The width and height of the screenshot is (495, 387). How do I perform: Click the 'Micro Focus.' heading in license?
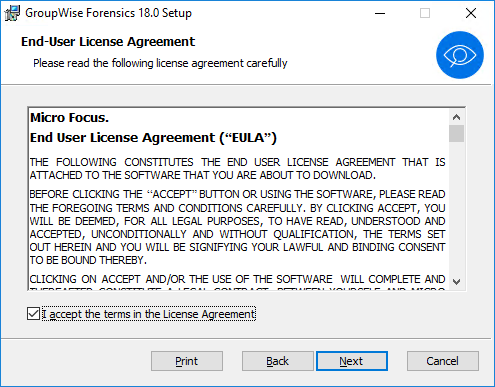pos(69,118)
